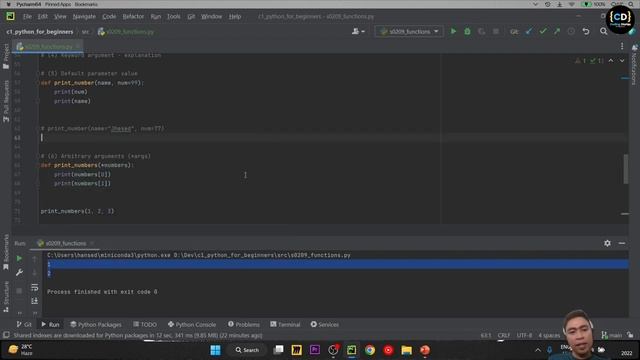Click CRLF line separator in status bar
This screenshot has width=640, height=360.
504,336
